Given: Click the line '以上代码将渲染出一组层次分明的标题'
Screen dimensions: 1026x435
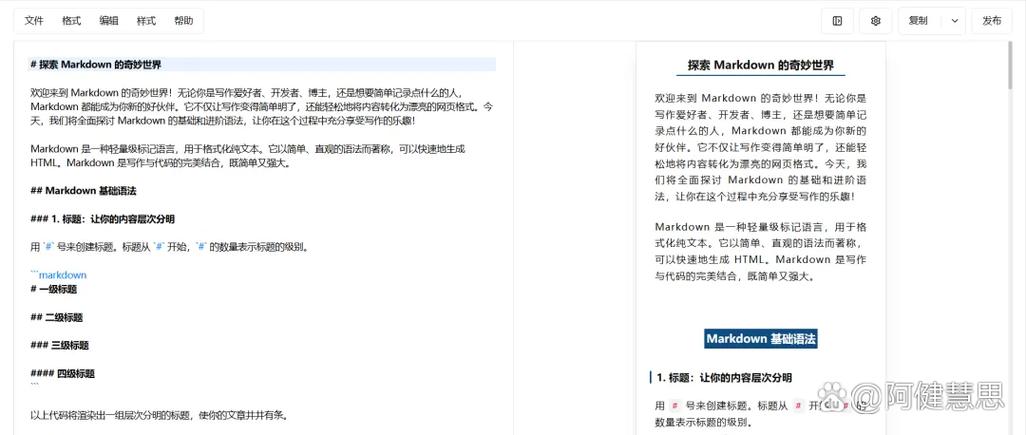Looking at the screenshot, I should [x=159, y=415].
